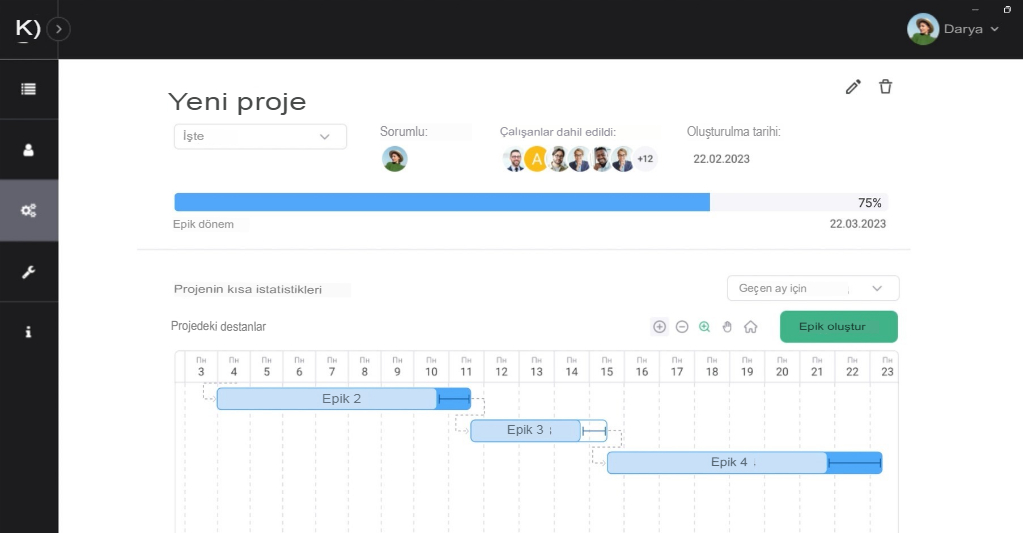
Task: Click the K logo in top bar
Action: (x=27, y=29)
